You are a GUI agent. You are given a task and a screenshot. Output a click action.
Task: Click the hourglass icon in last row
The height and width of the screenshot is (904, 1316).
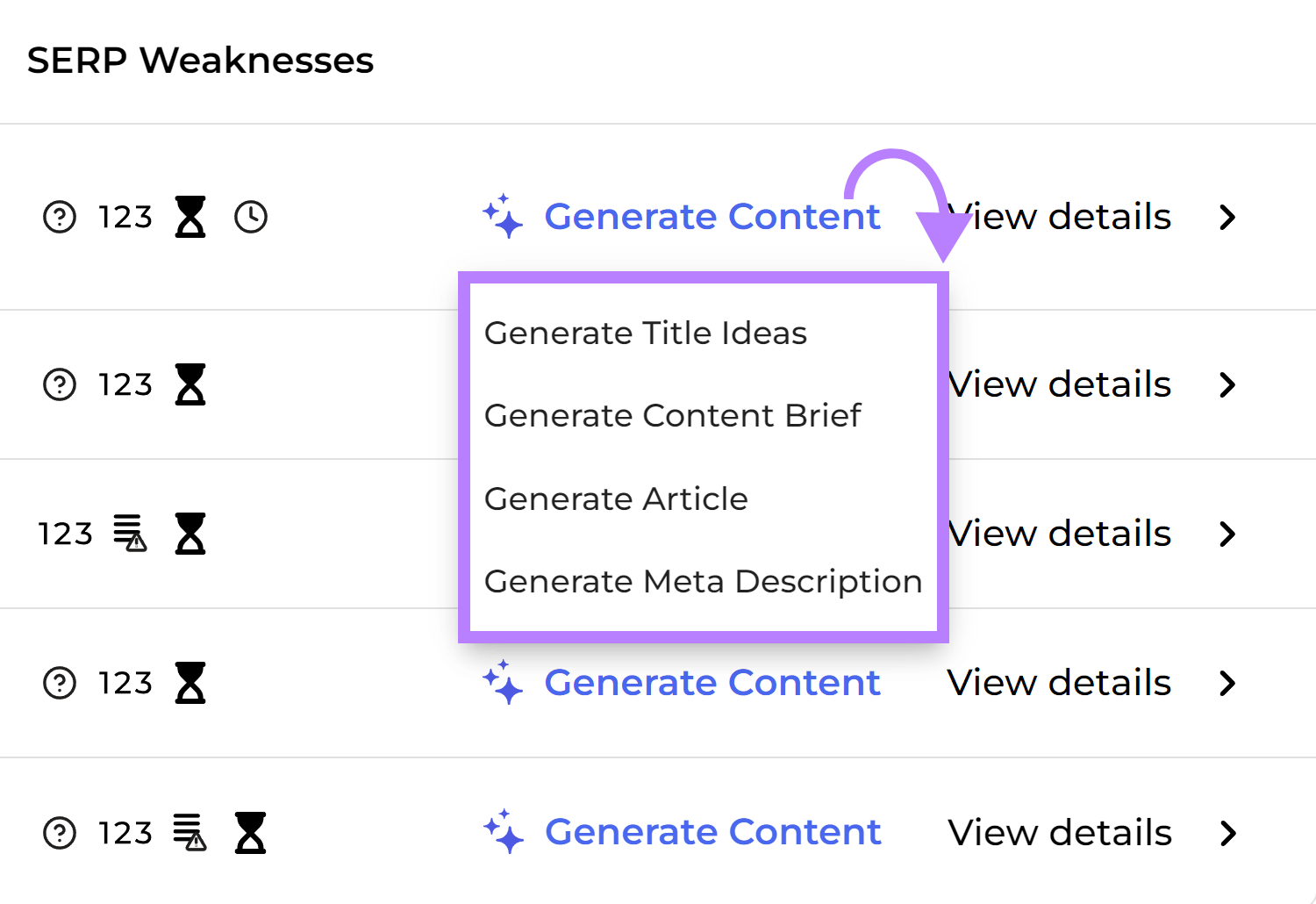(x=250, y=832)
